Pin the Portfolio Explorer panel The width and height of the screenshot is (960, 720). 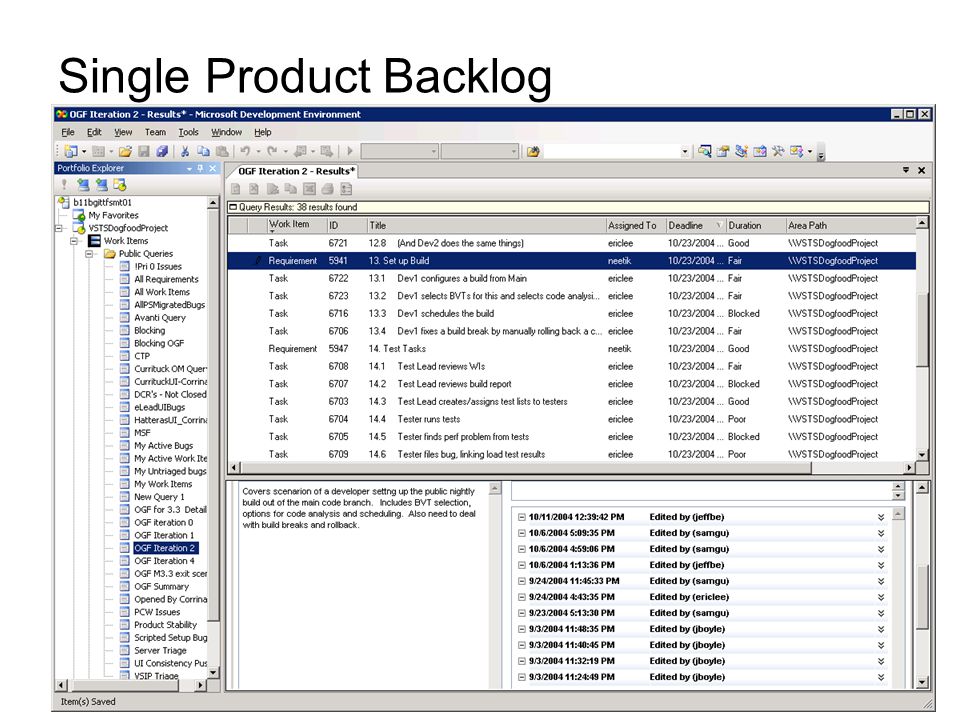[x=200, y=168]
